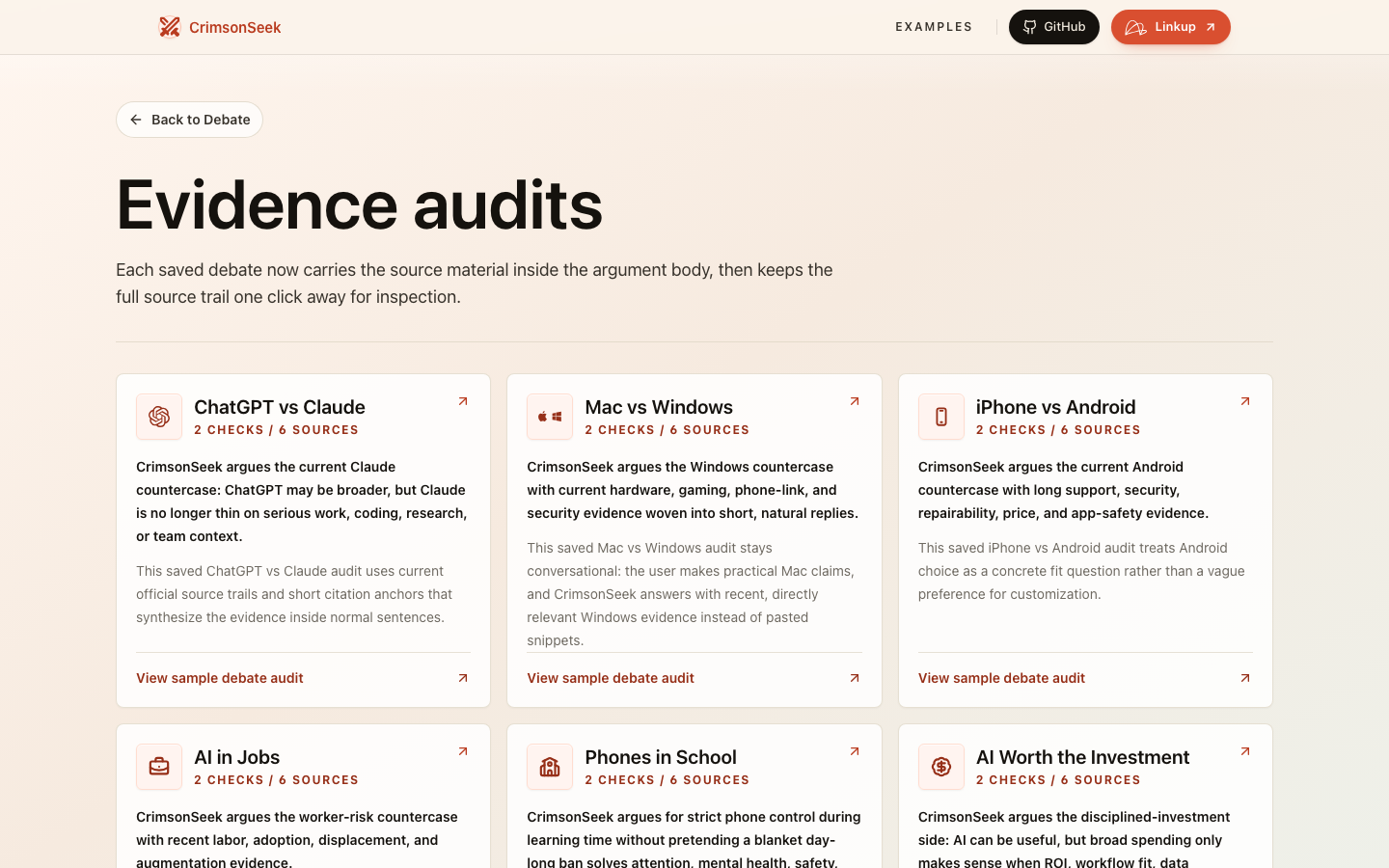Image resolution: width=1389 pixels, height=868 pixels.
Task: Go back via Back to Debate button
Action: point(189,120)
